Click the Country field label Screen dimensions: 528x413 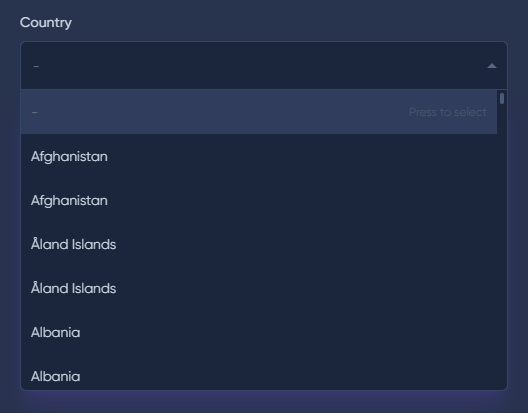(x=46, y=23)
